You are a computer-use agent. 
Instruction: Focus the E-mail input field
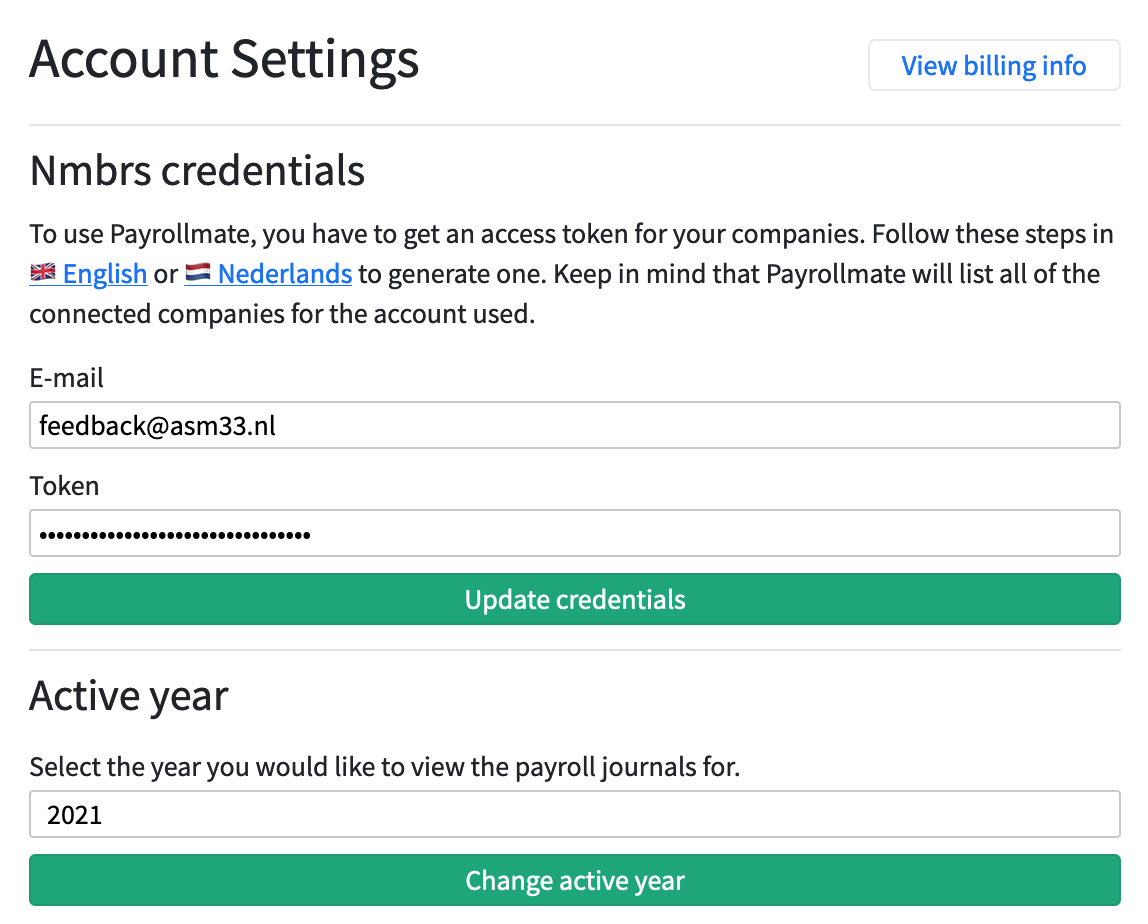pos(574,426)
